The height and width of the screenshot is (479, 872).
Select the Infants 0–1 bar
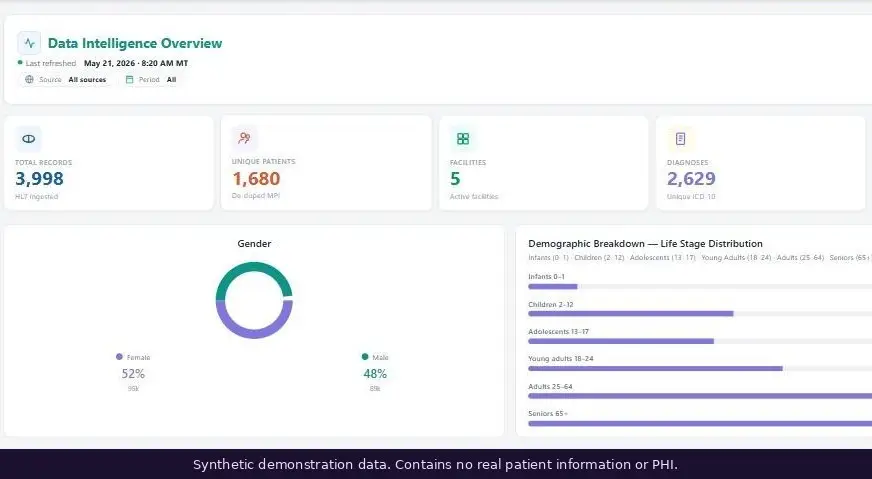[553, 287]
